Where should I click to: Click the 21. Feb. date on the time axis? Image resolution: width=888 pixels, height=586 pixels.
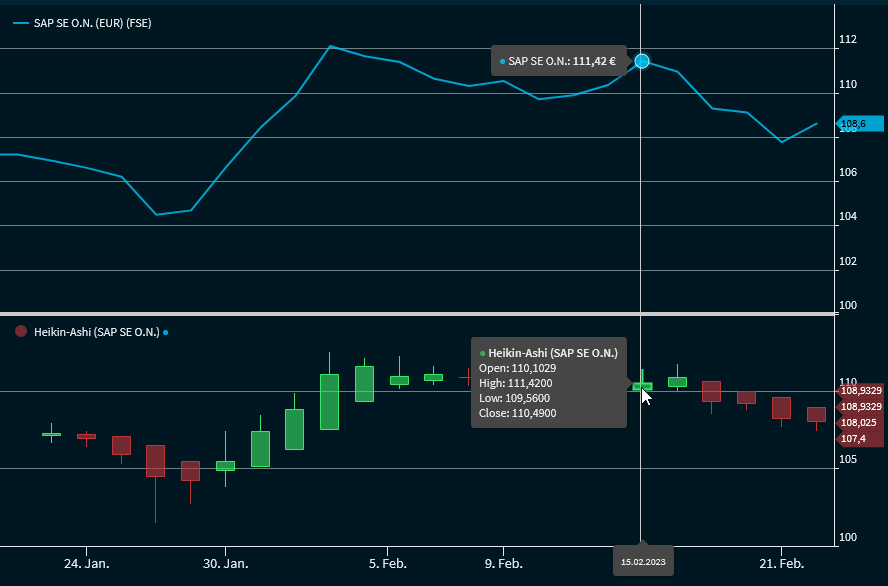(782, 563)
